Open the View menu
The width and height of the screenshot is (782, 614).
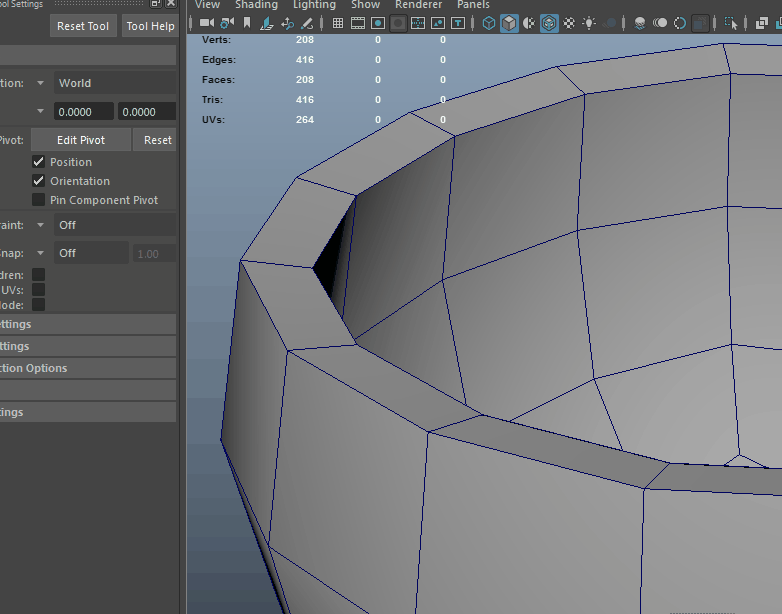click(207, 4)
